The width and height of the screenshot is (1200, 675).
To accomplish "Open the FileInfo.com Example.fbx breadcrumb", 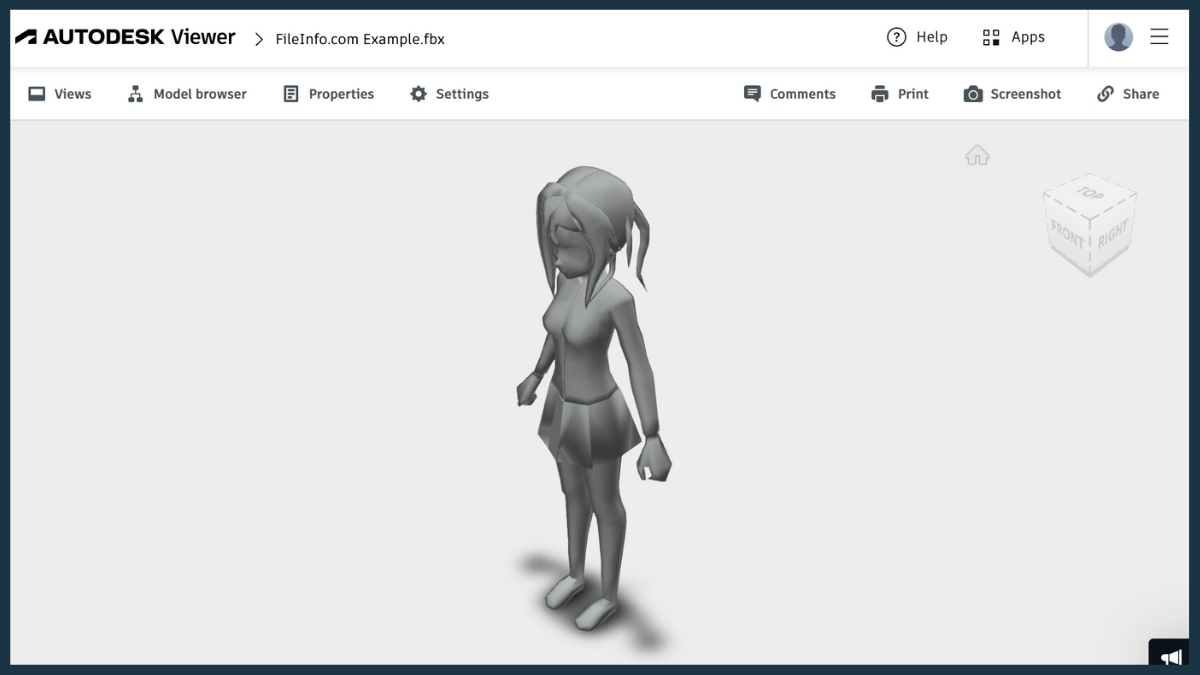I will 360,39.
